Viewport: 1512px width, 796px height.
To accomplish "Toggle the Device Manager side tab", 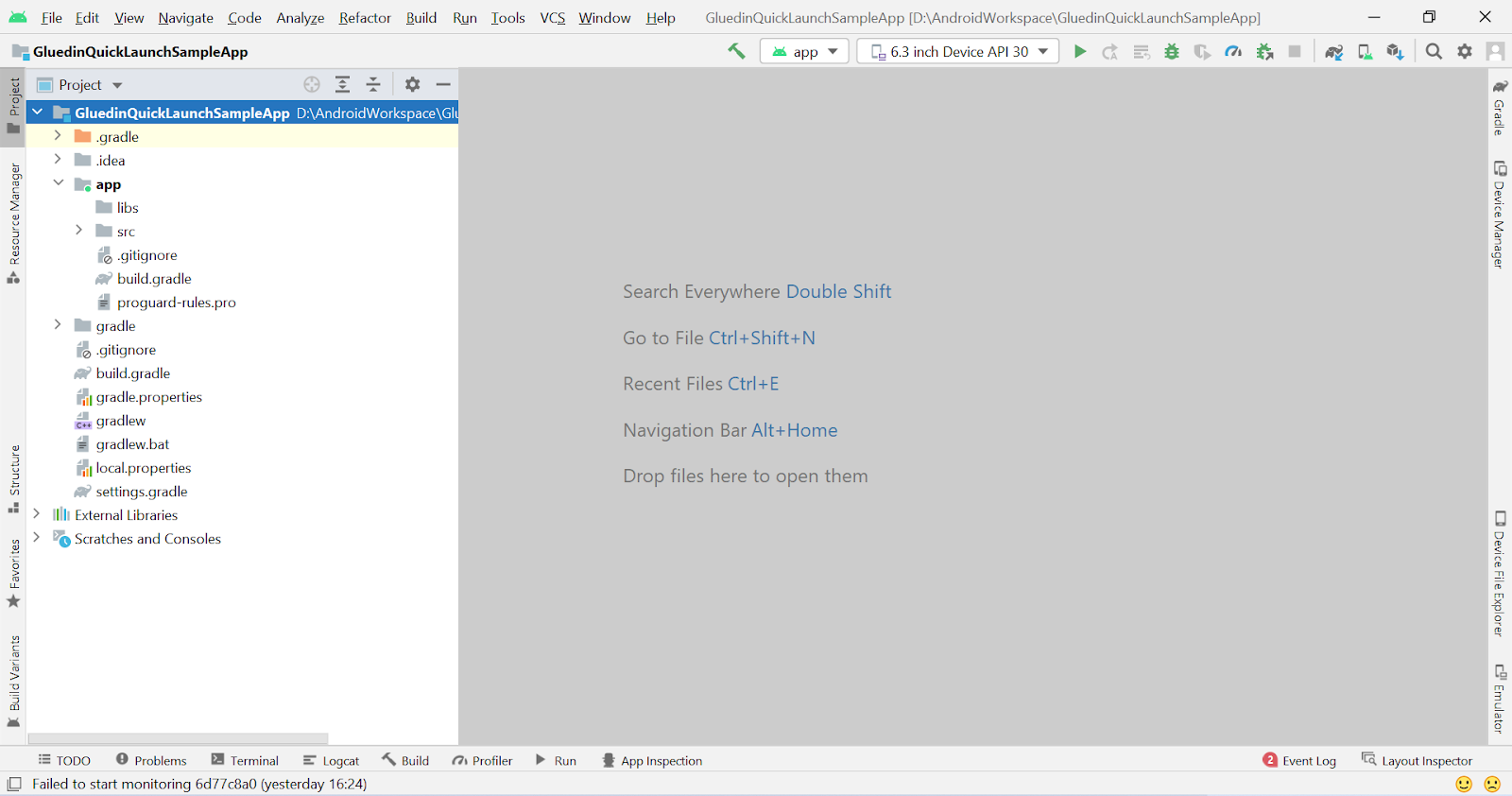I will 1500,216.
